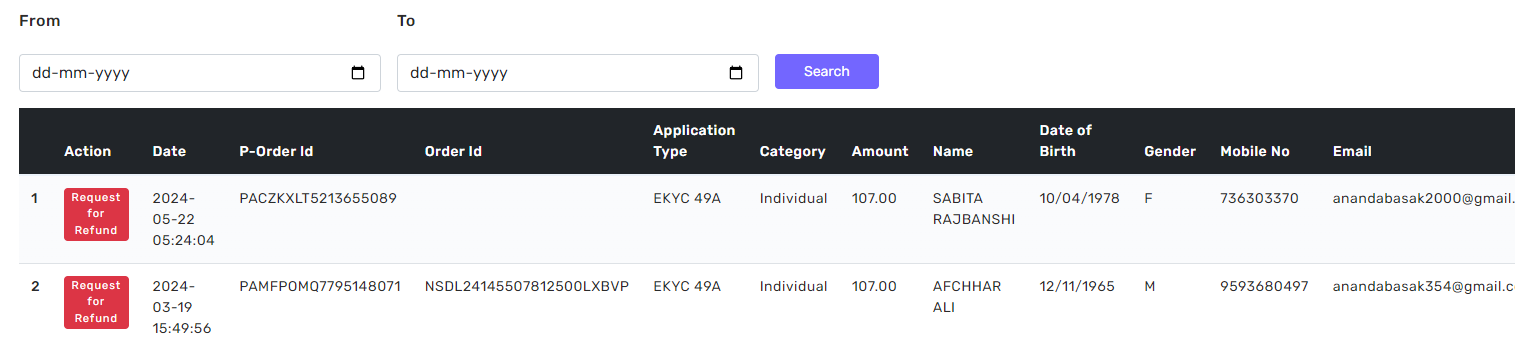Screen dimensions: 1522x360
Task: Click the P-Order Id column header
Action: pyautogui.click(x=276, y=151)
